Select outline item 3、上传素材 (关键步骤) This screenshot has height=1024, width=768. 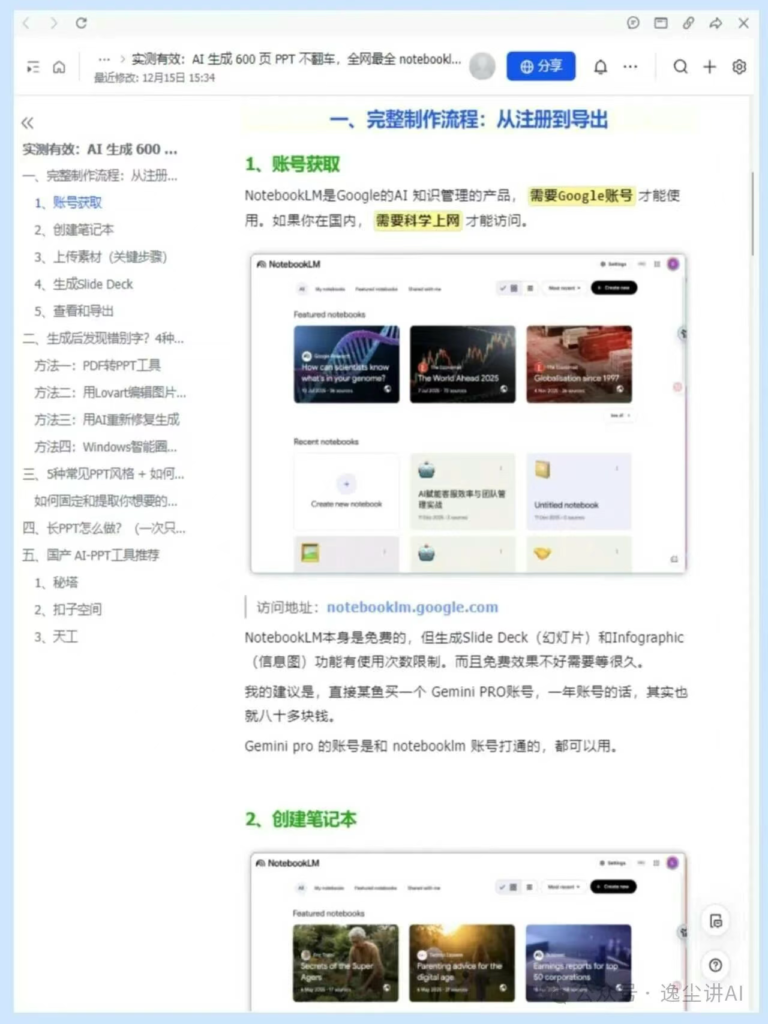click(101, 257)
